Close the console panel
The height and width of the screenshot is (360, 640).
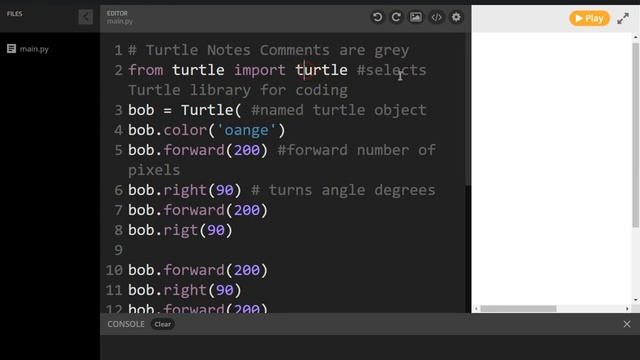coord(627,324)
